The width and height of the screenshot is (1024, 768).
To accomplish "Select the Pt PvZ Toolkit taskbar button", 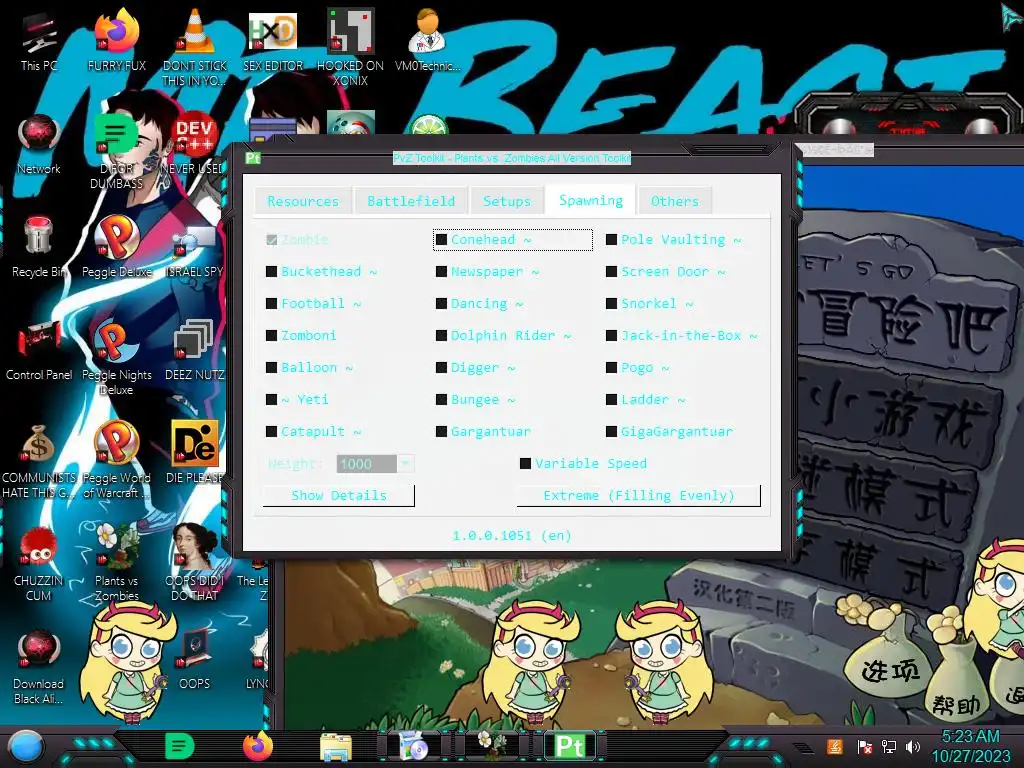I will (569, 746).
